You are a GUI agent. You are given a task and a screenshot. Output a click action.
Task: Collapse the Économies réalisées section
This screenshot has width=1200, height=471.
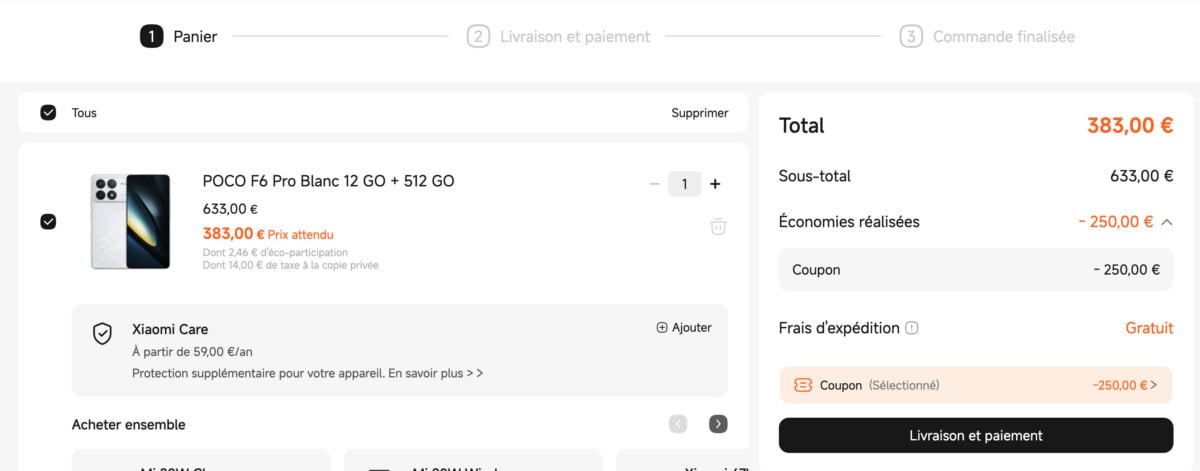click(1166, 222)
